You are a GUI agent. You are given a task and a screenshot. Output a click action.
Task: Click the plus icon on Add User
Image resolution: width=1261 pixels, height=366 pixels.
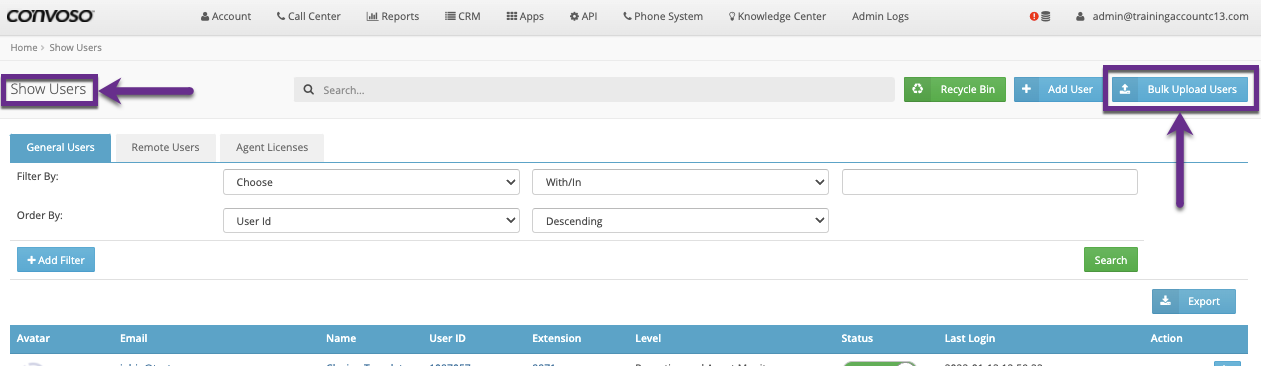click(1026, 90)
